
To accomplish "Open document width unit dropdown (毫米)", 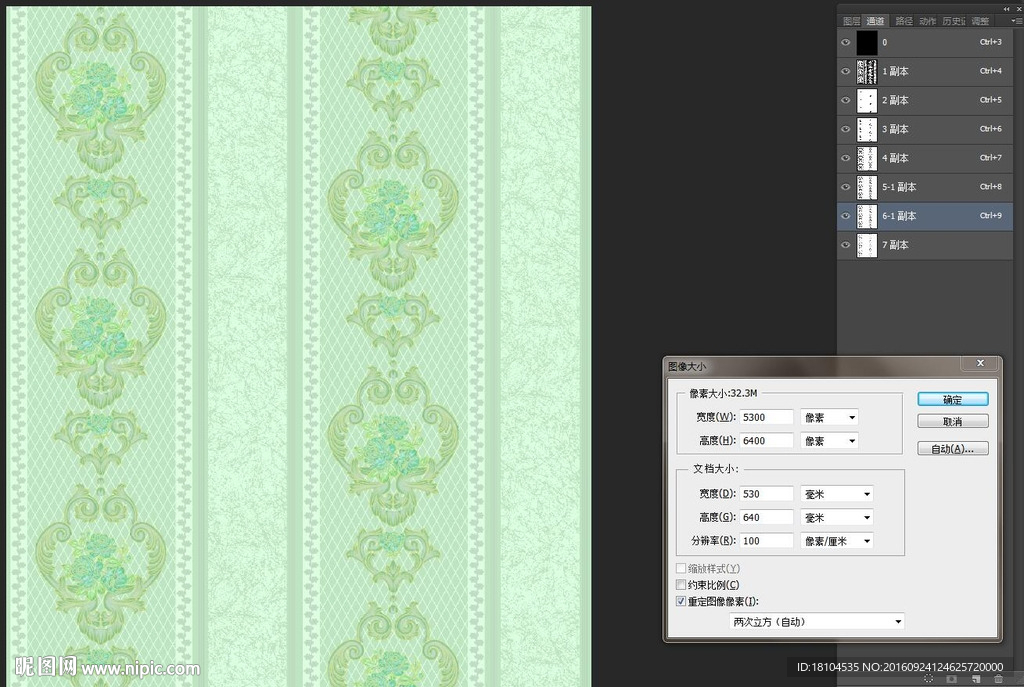I will click(x=837, y=494).
